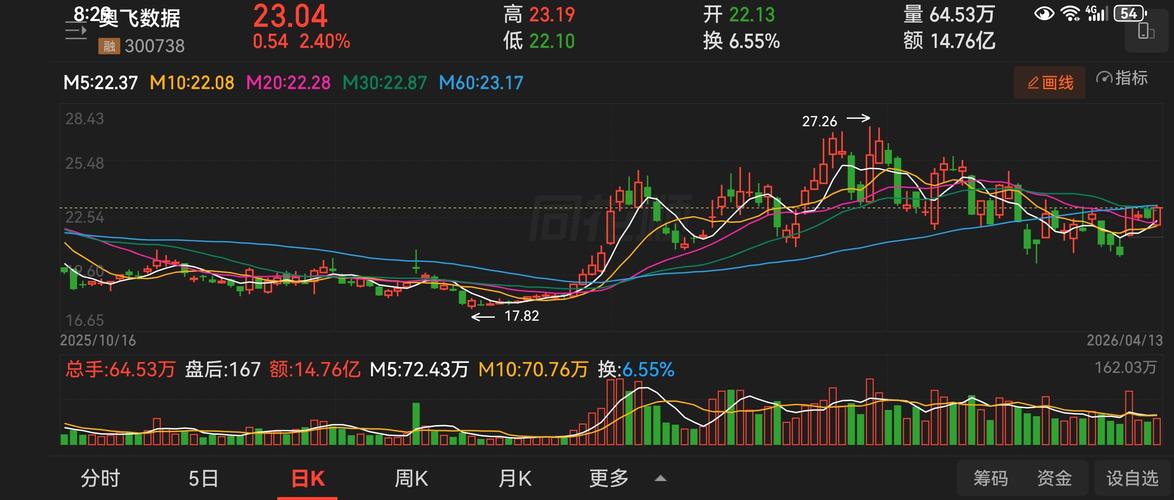Tap the M30:22.87 moving average label

point(385,82)
